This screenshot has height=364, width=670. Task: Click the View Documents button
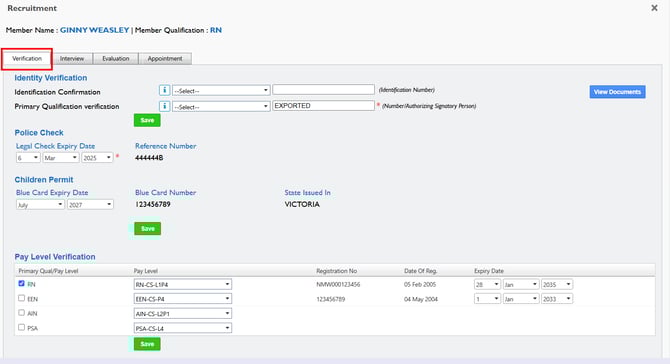click(x=617, y=92)
